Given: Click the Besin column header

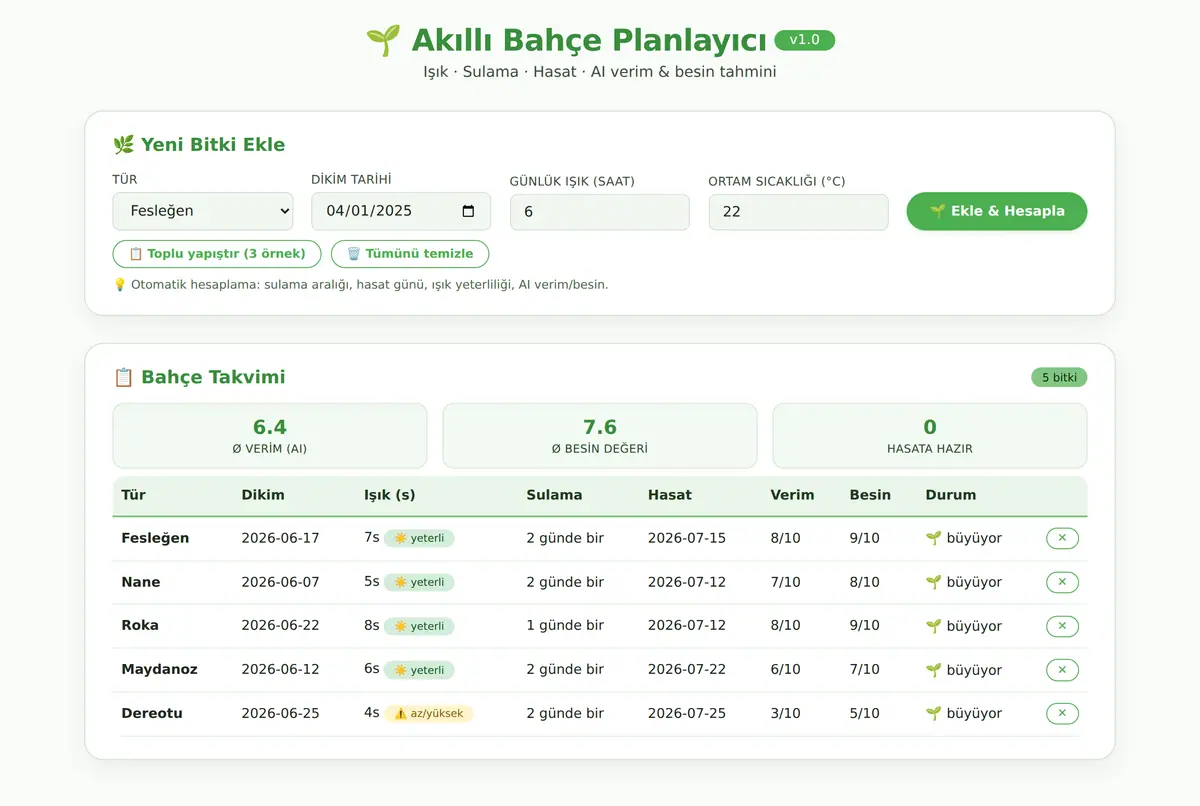Looking at the screenshot, I should [x=871, y=495].
